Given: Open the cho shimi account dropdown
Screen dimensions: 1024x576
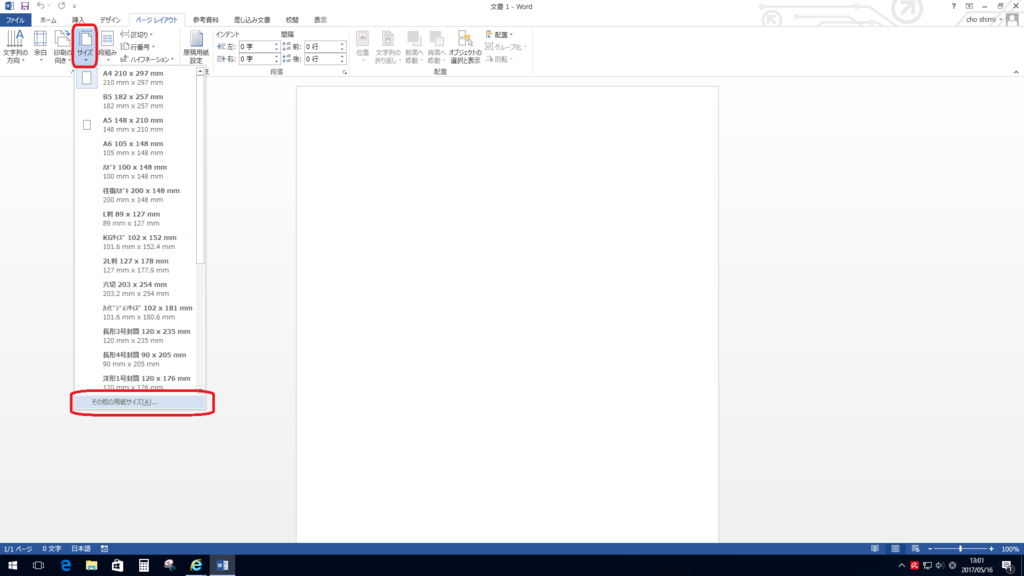Looking at the screenshot, I should [984, 20].
